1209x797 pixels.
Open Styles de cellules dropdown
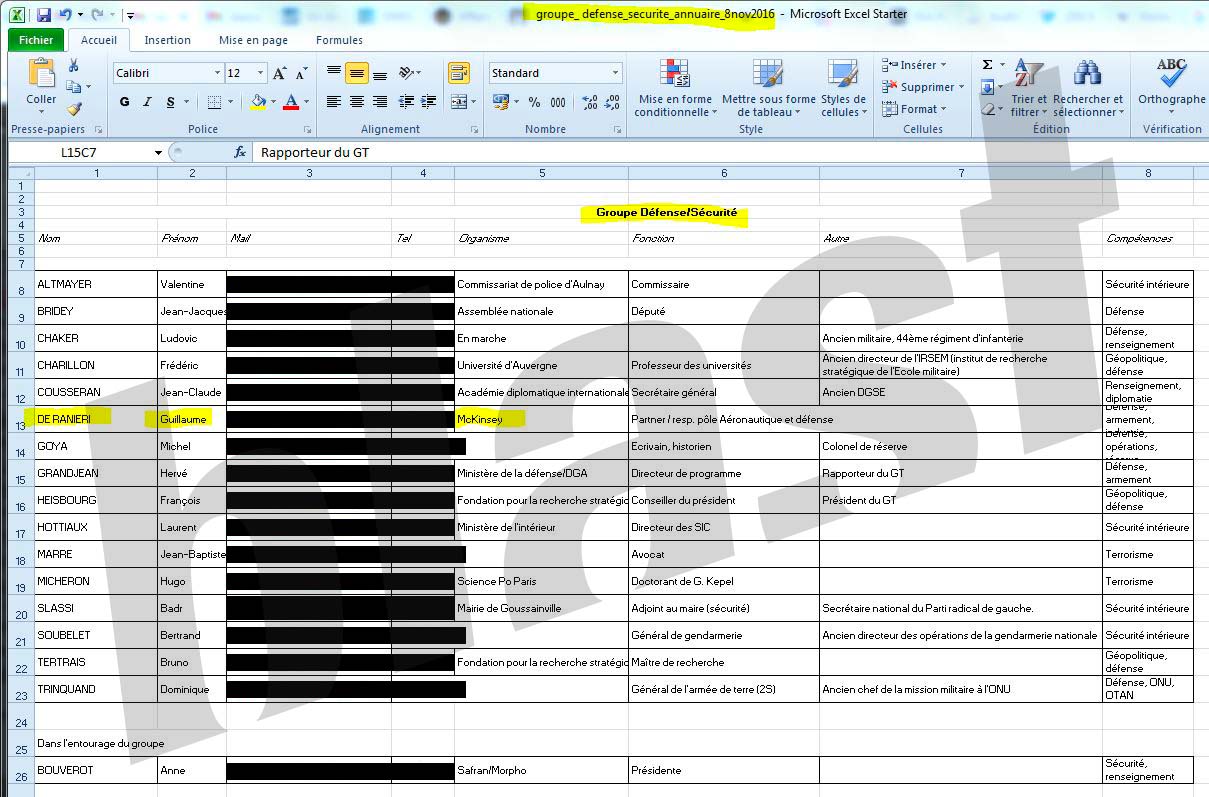tap(843, 88)
